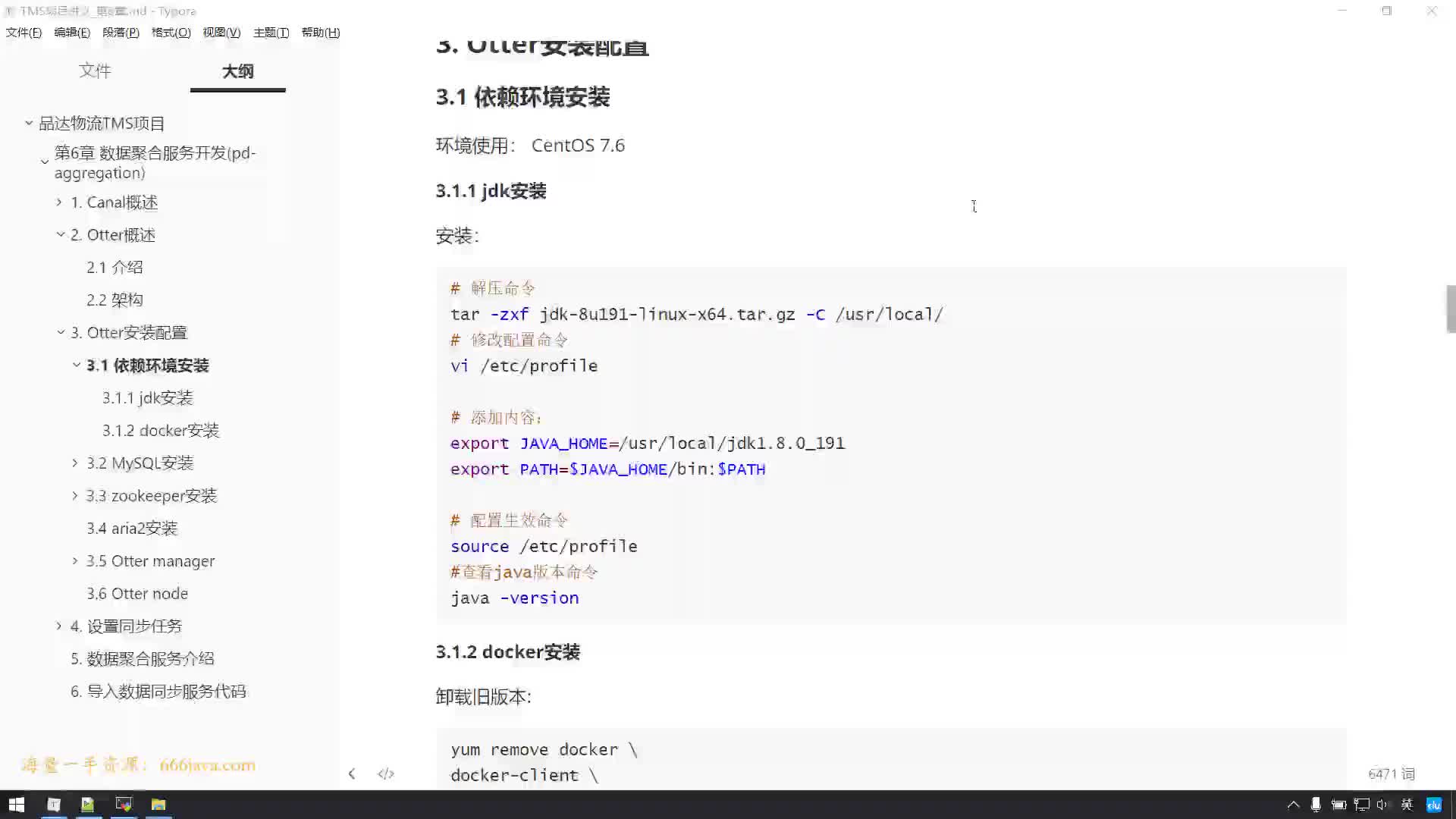Restore down the Typora window
The height and width of the screenshot is (819, 1456).
tap(1386, 11)
